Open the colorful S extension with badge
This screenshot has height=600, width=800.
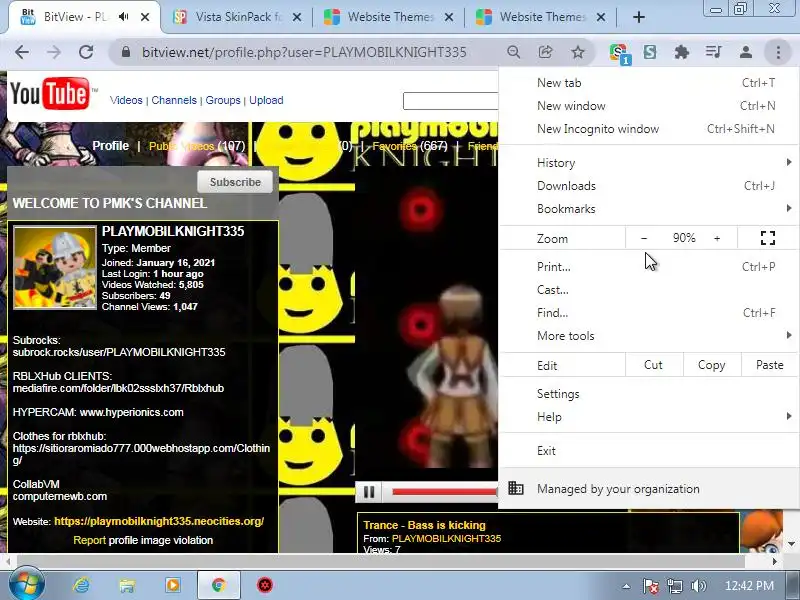[619, 53]
